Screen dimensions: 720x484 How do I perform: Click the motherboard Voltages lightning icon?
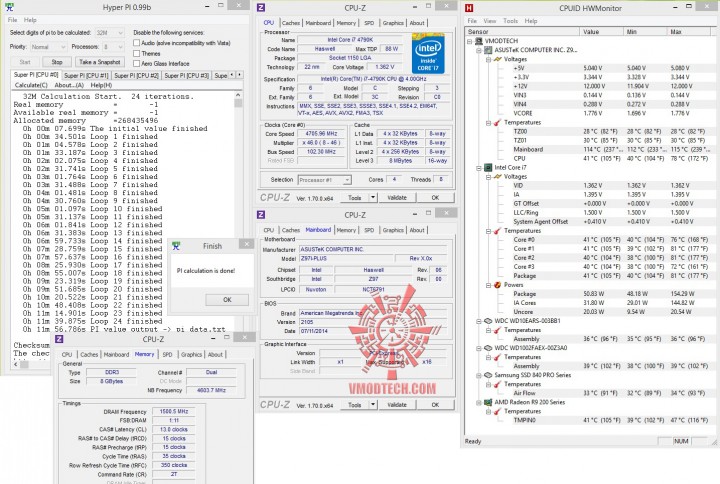[x=497, y=59]
